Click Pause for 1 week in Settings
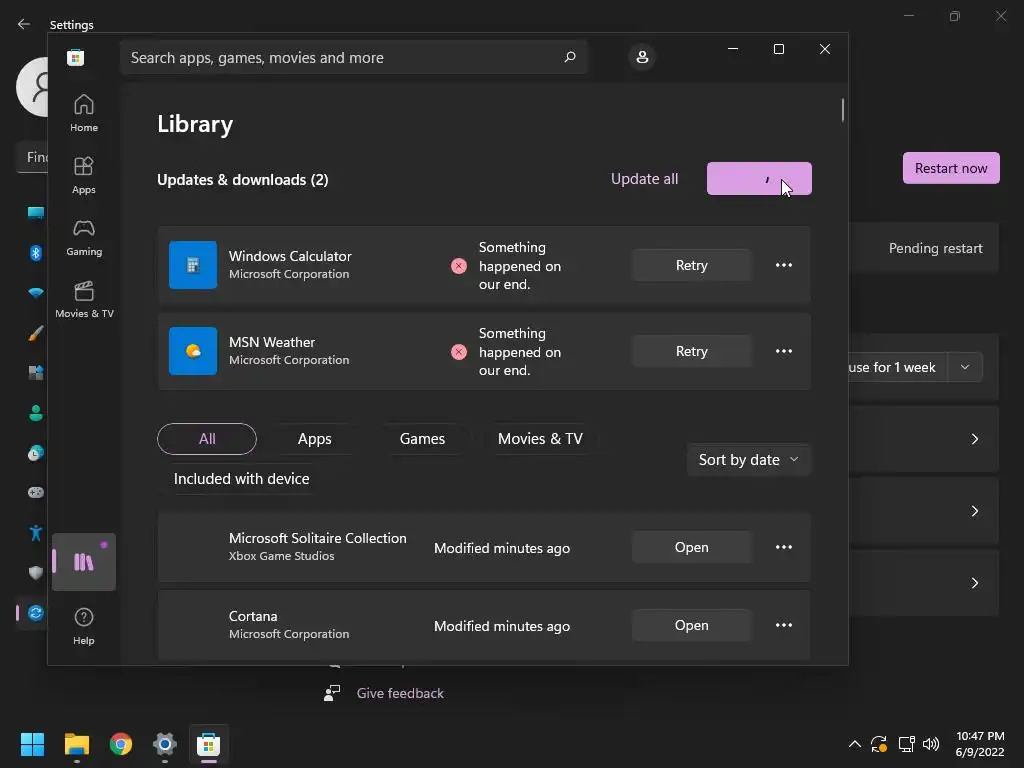The width and height of the screenshot is (1024, 768). [x=898, y=367]
